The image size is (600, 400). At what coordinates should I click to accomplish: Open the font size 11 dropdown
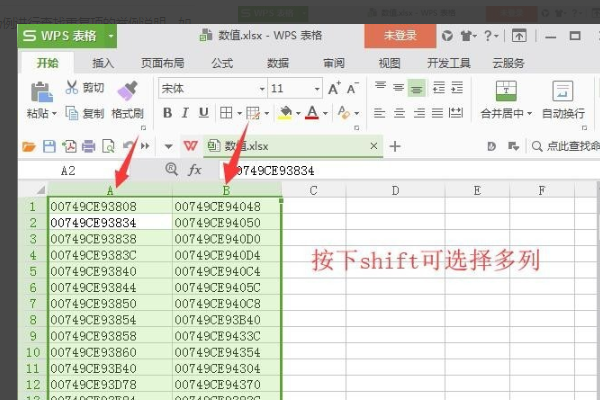click(x=317, y=89)
